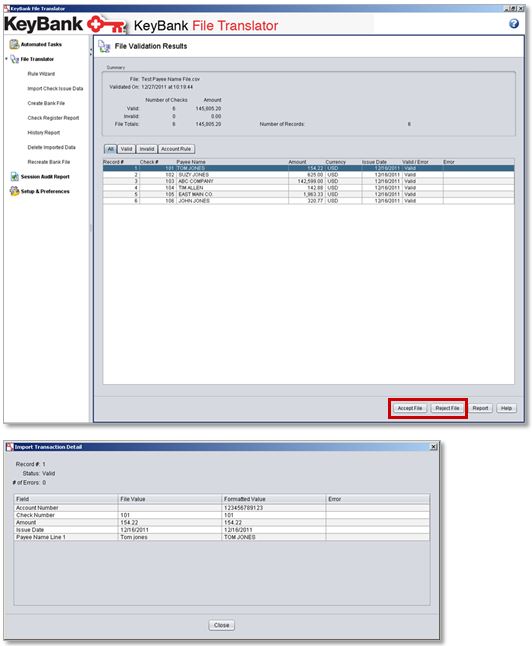
Task: Click amount 142,599.00 cell
Action: (x=306, y=181)
